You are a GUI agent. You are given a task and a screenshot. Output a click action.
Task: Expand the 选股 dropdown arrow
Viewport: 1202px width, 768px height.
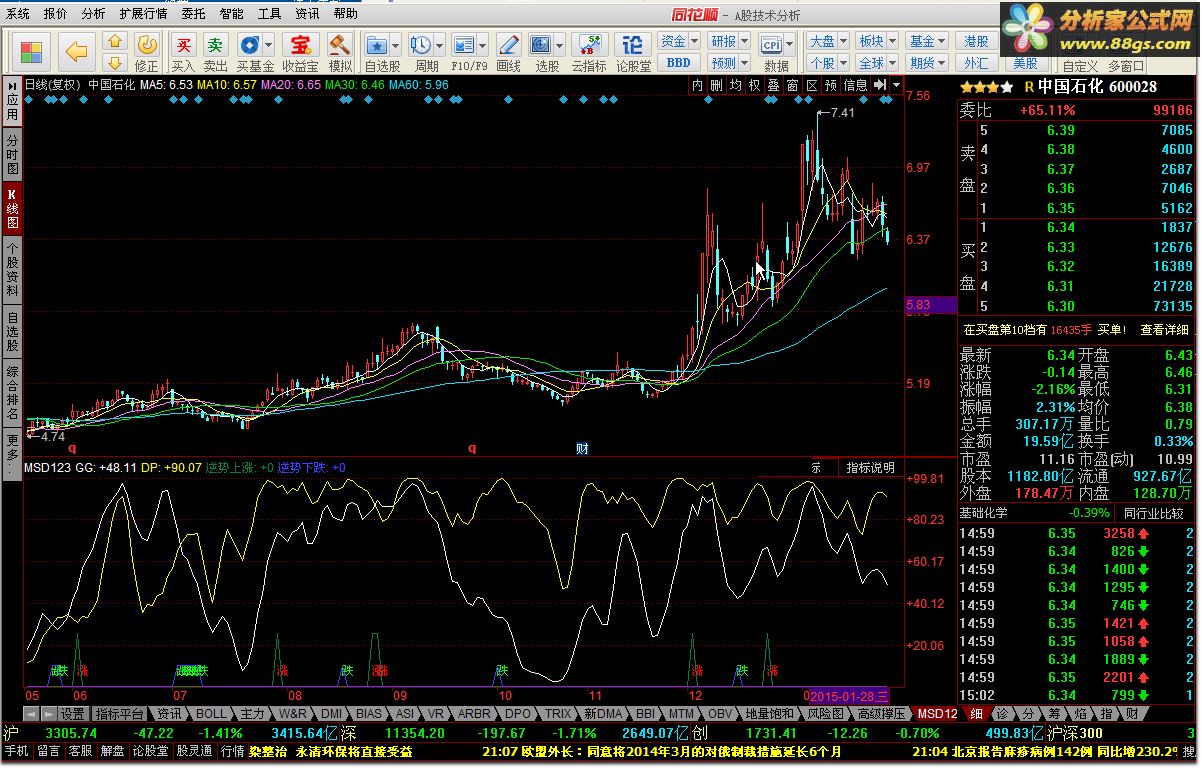[x=560, y=45]
